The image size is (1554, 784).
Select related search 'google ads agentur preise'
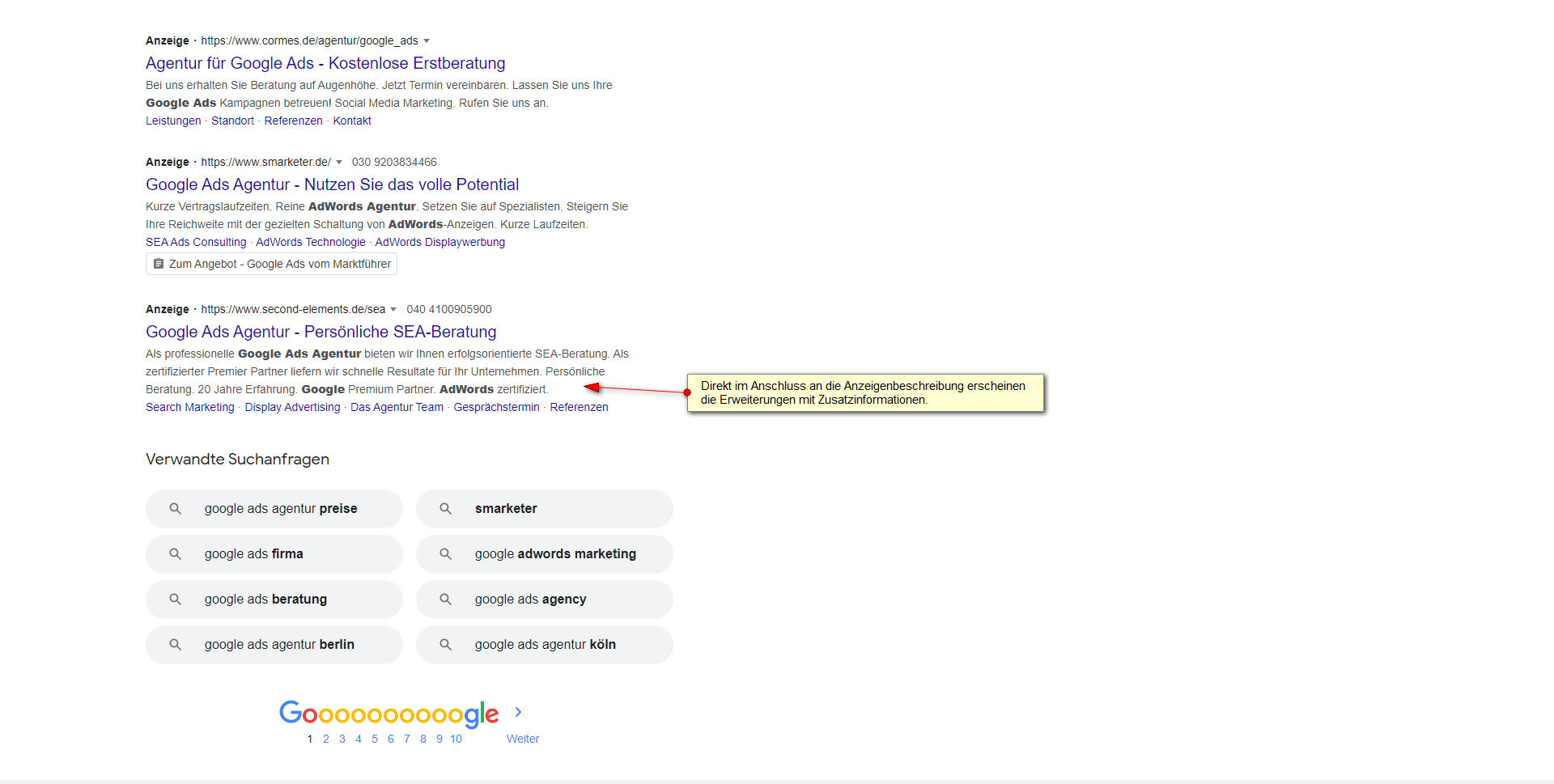click(274, 509)
